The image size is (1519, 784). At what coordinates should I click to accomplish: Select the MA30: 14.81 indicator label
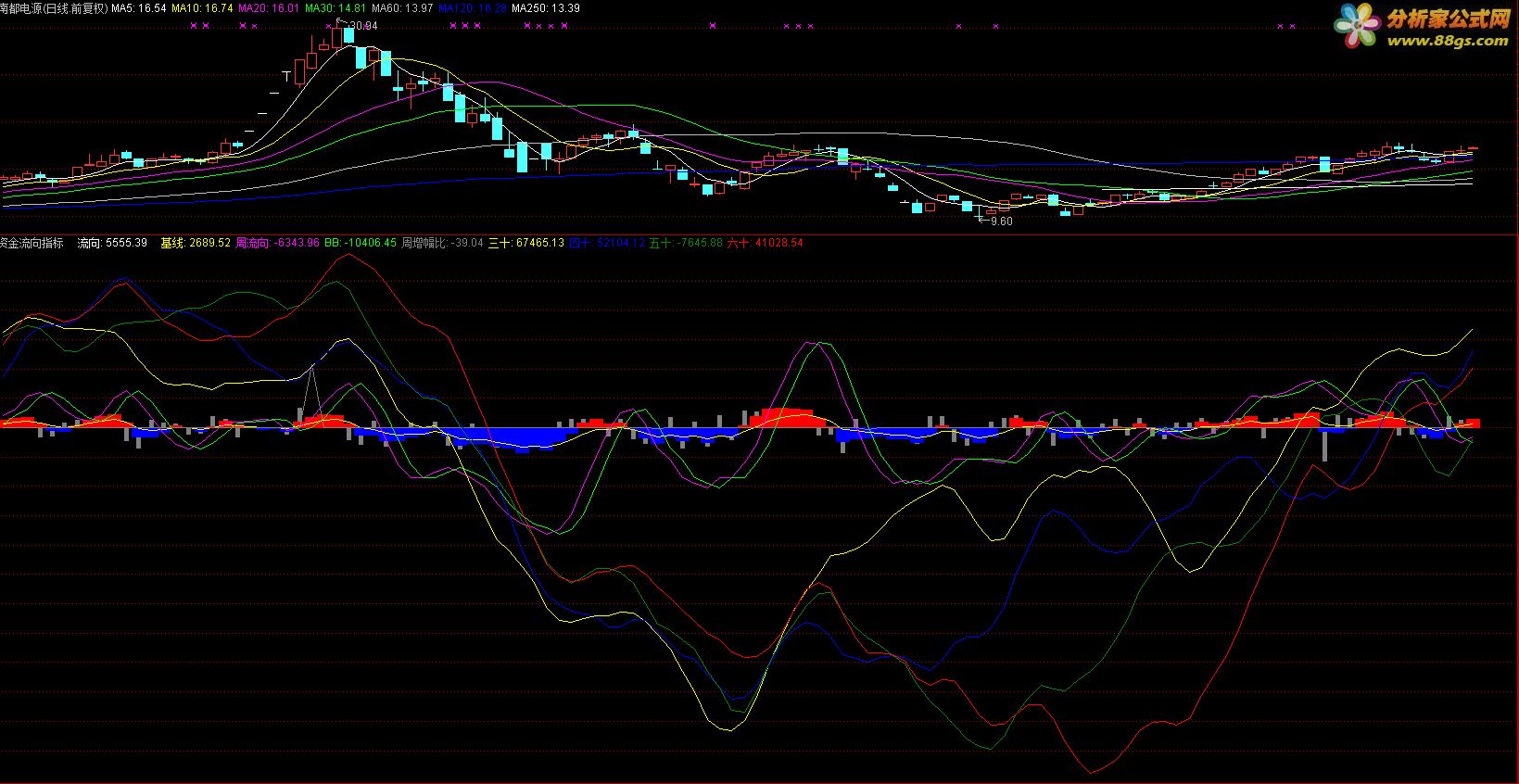pyautogui.click(x=335, y=7)
